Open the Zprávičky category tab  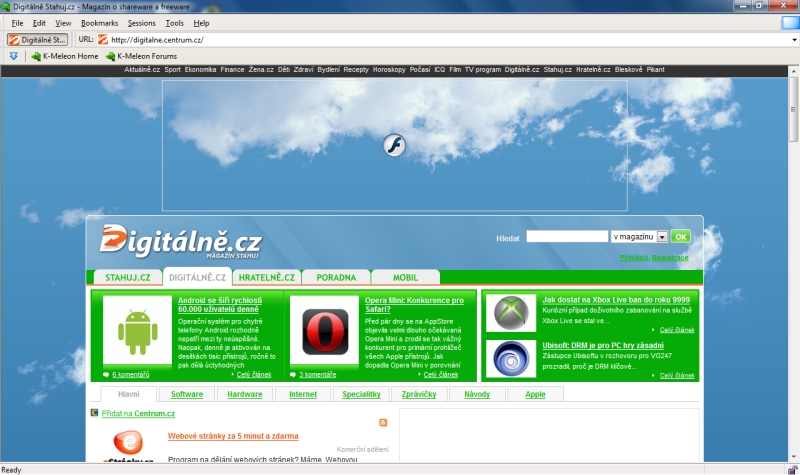(x=419, y=394)
